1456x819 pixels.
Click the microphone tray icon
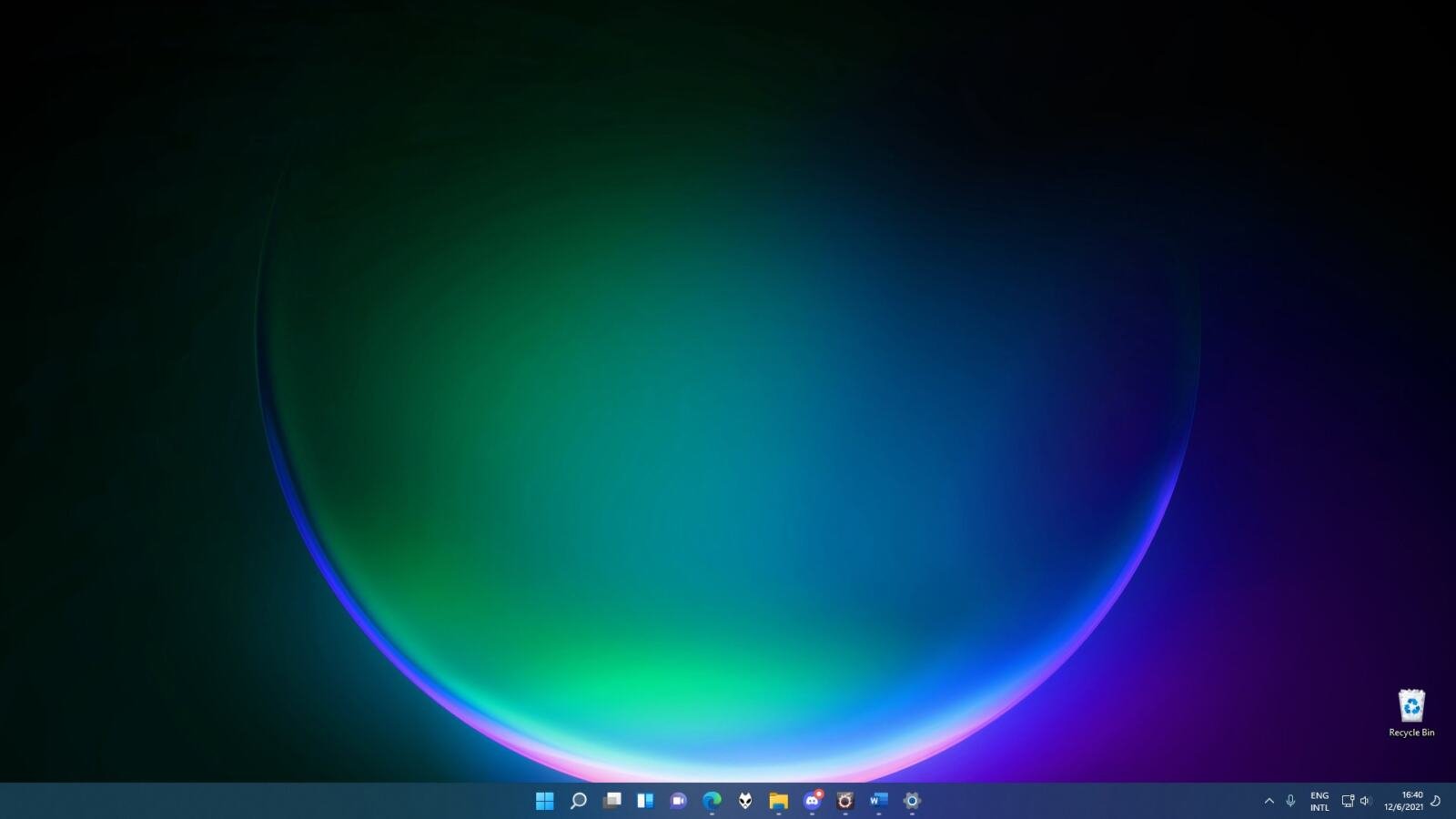(x=1290, y=801)
